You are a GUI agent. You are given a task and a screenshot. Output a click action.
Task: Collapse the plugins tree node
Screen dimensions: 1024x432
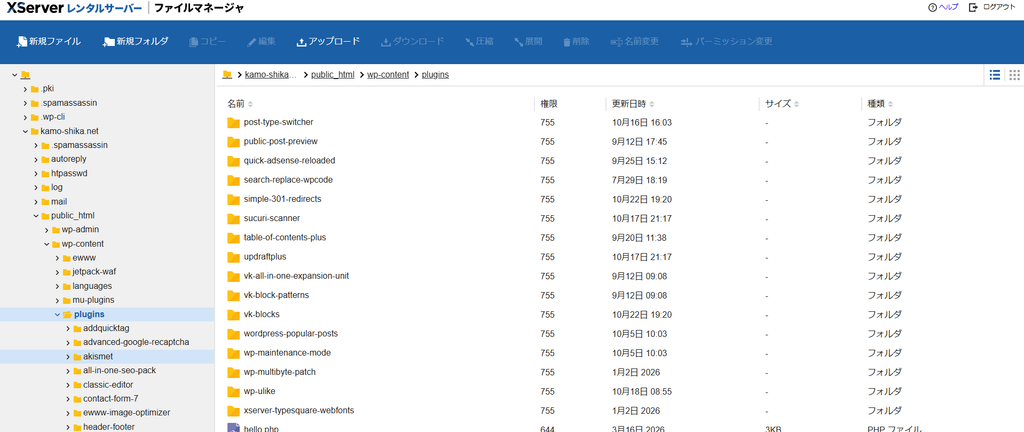coord(57,315)
